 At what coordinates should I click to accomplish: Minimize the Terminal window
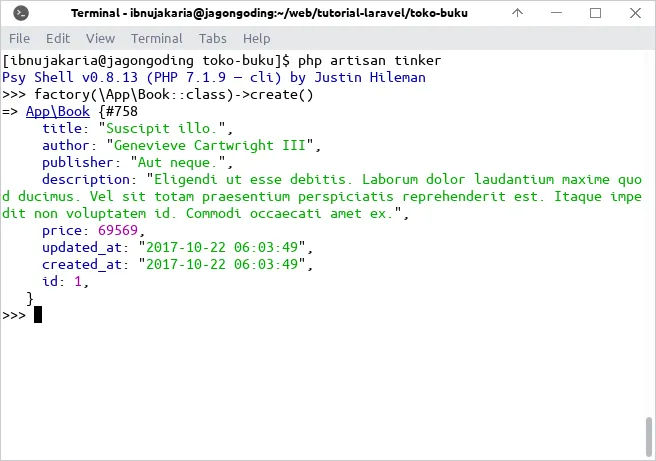pos(556,13)
